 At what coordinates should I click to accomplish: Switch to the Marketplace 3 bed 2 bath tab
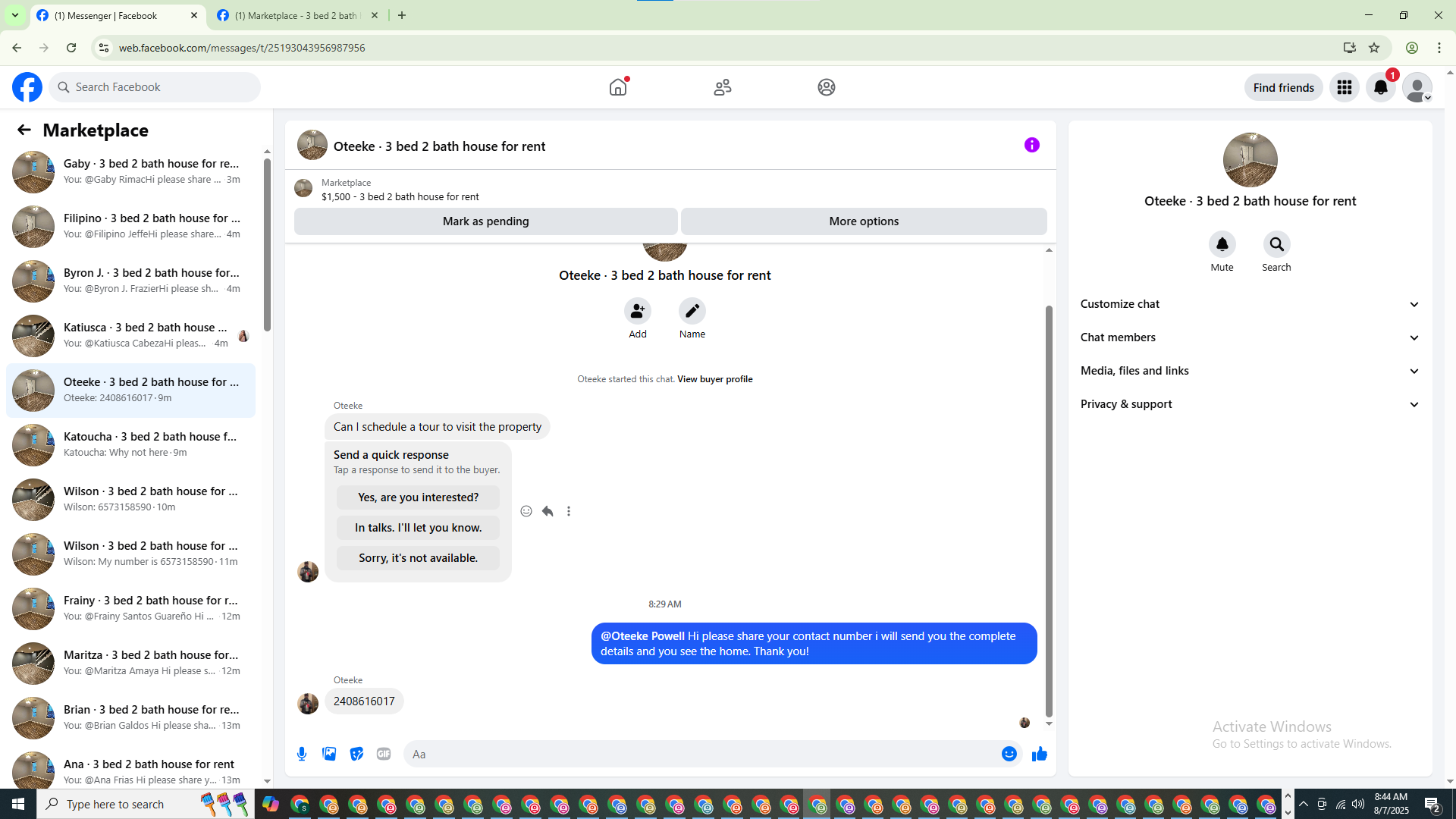click(297, 15)
